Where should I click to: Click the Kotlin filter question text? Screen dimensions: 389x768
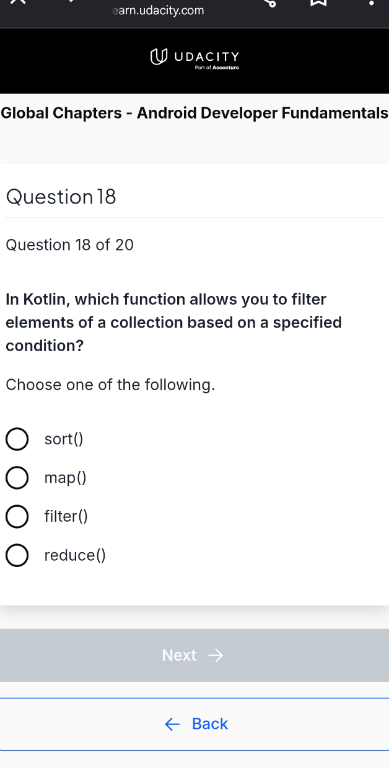(x=173, y=322)
